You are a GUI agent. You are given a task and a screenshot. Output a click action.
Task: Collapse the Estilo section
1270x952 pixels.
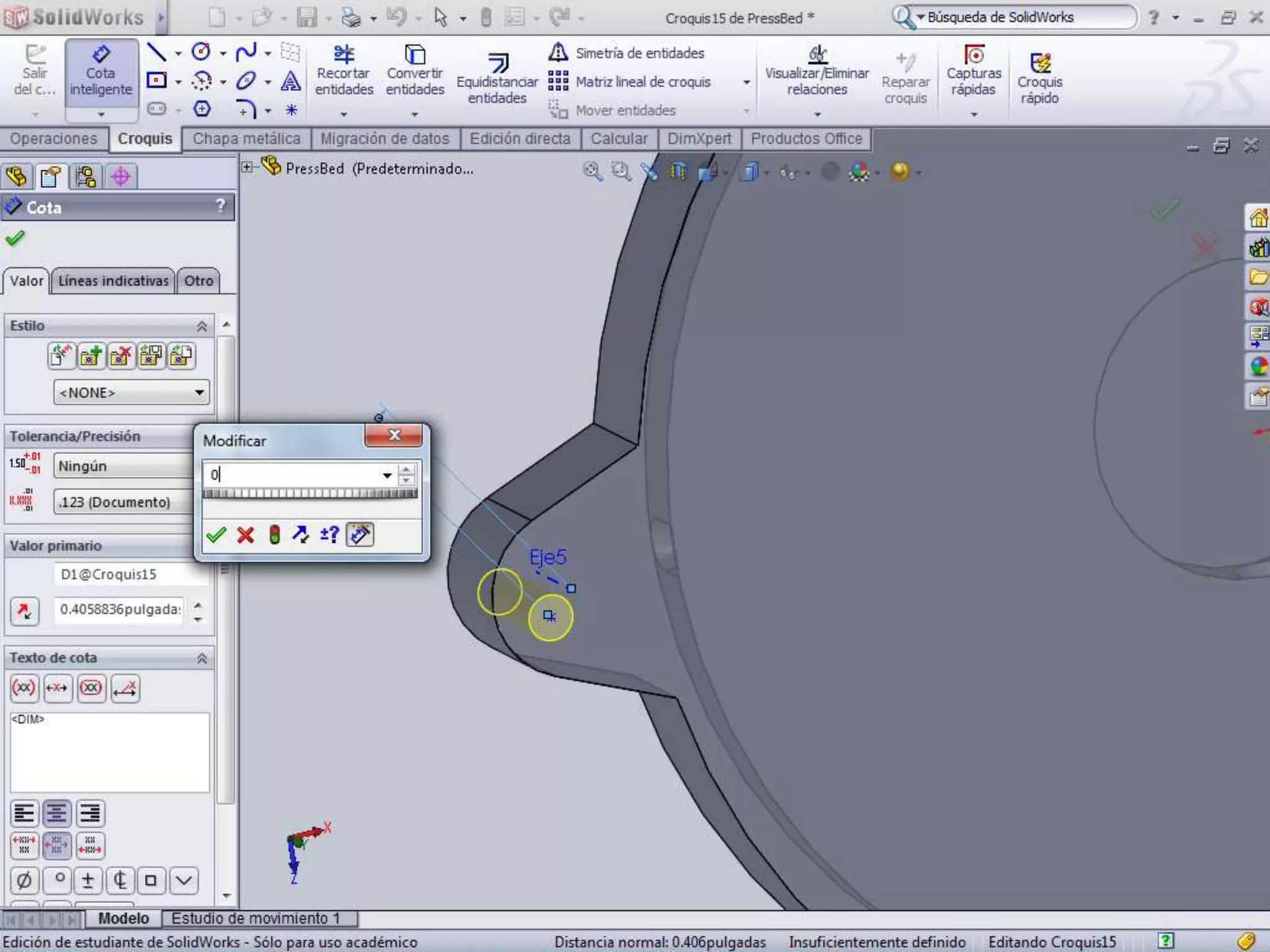[x=202, y=326]
